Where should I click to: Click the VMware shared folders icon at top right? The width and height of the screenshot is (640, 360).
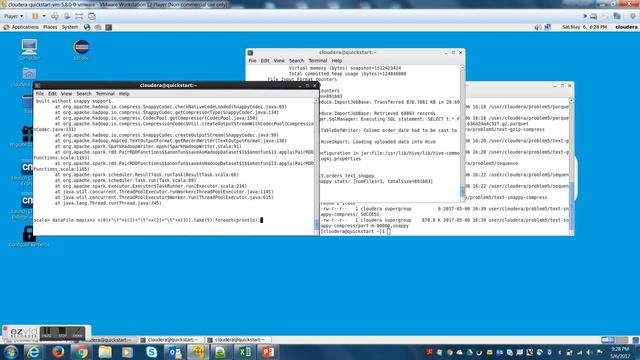(x=617, y=16)
